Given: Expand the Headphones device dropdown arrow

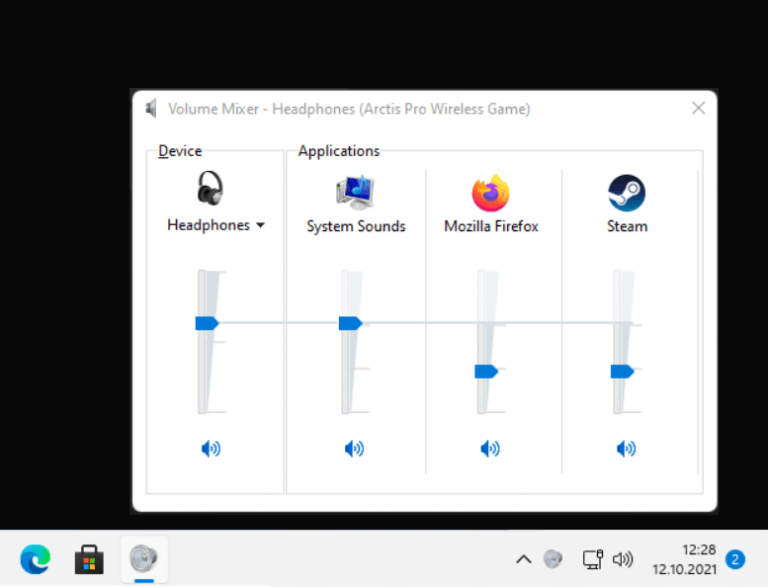Looking at the screenshot, I should click(261, 225).
